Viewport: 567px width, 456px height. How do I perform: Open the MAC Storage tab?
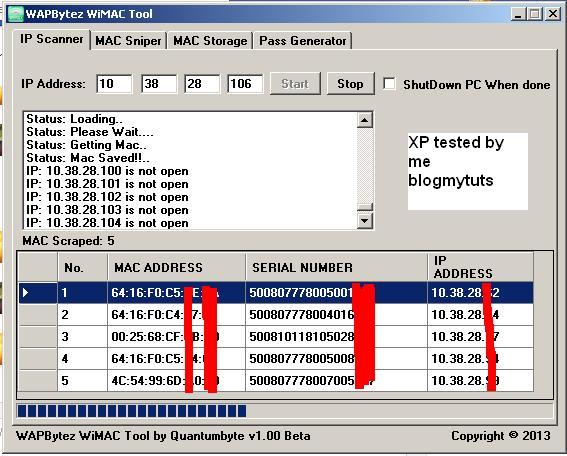pyautogui.click(x=210, y=41)
